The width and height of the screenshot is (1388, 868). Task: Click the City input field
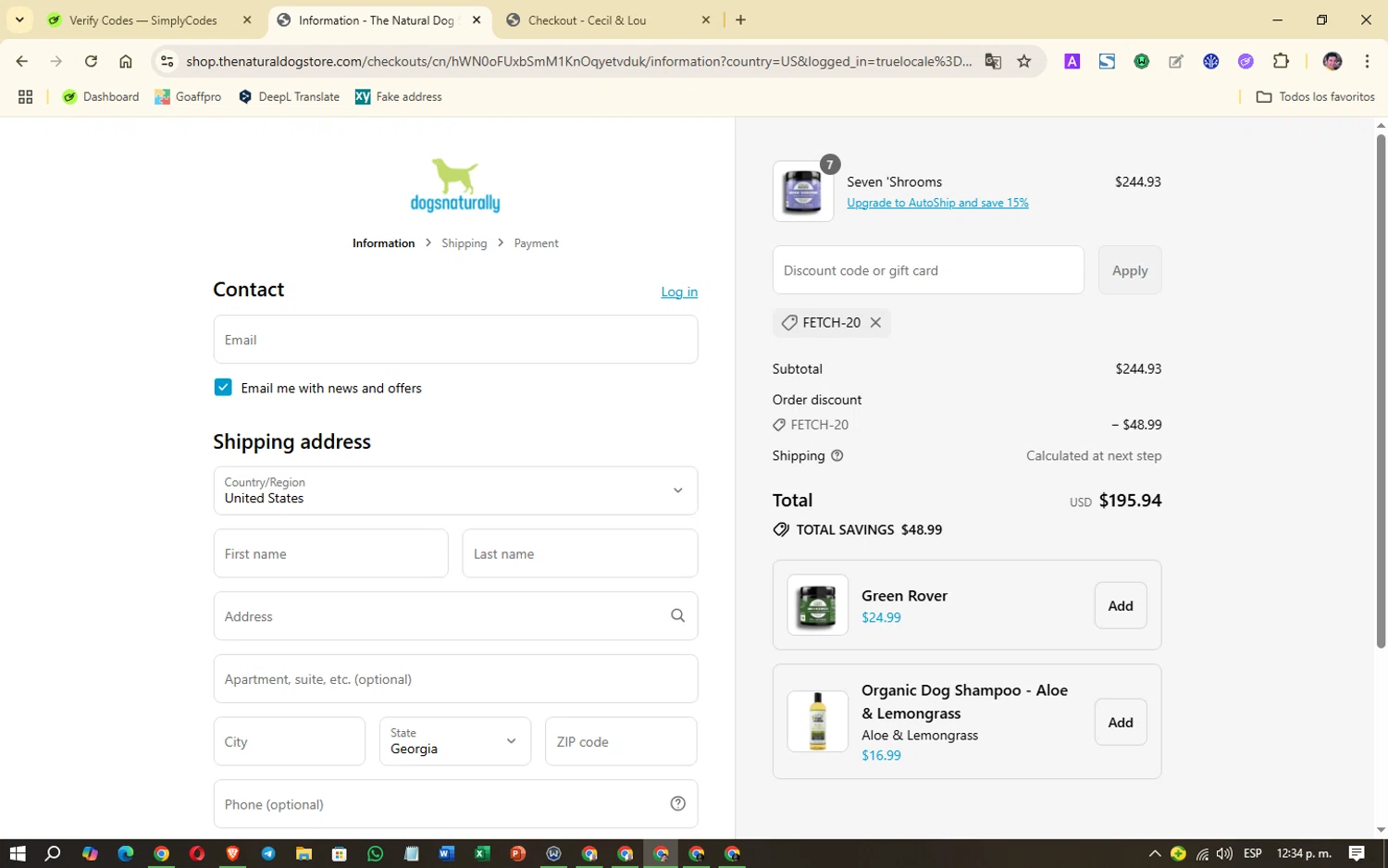coord(290,741)
